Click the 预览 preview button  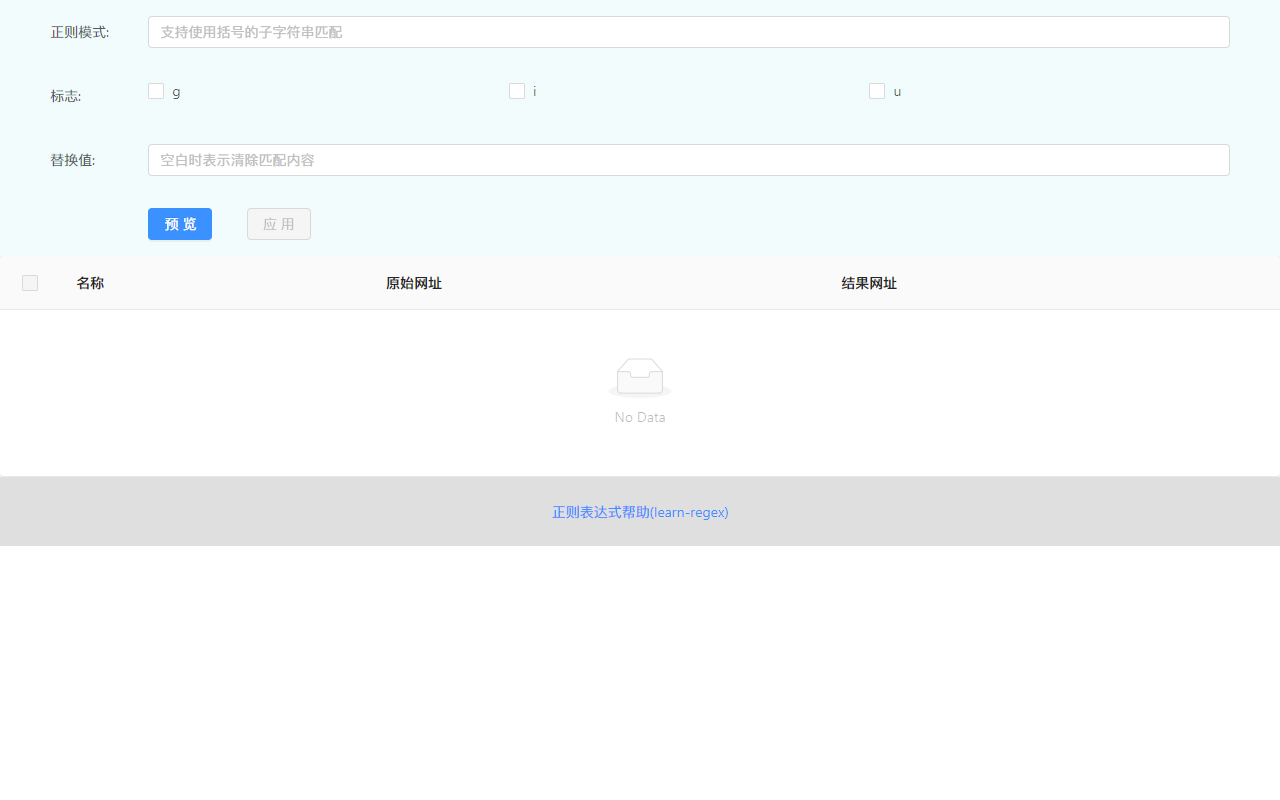pos(179,224)
